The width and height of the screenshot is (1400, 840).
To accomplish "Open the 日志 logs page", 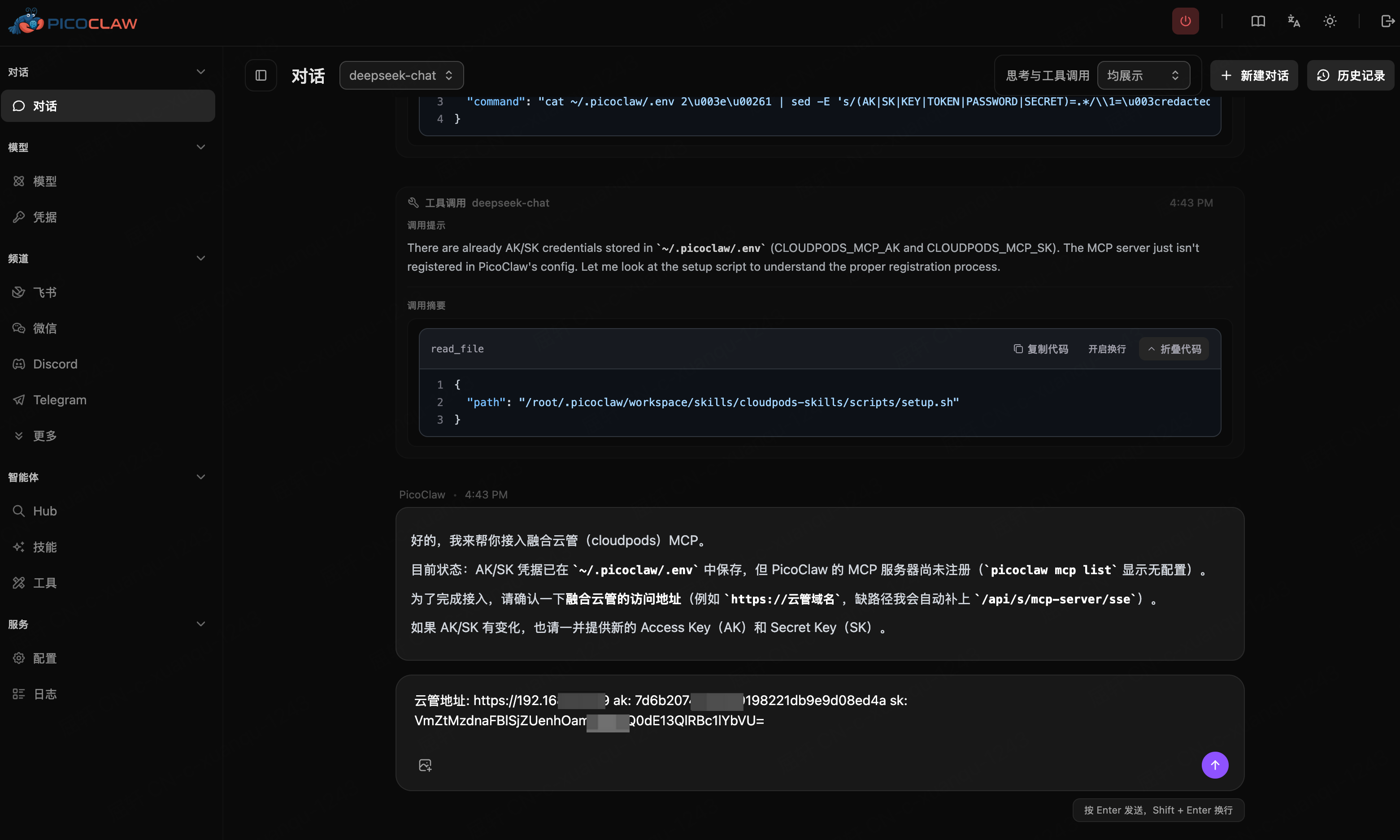I will 108,693.
